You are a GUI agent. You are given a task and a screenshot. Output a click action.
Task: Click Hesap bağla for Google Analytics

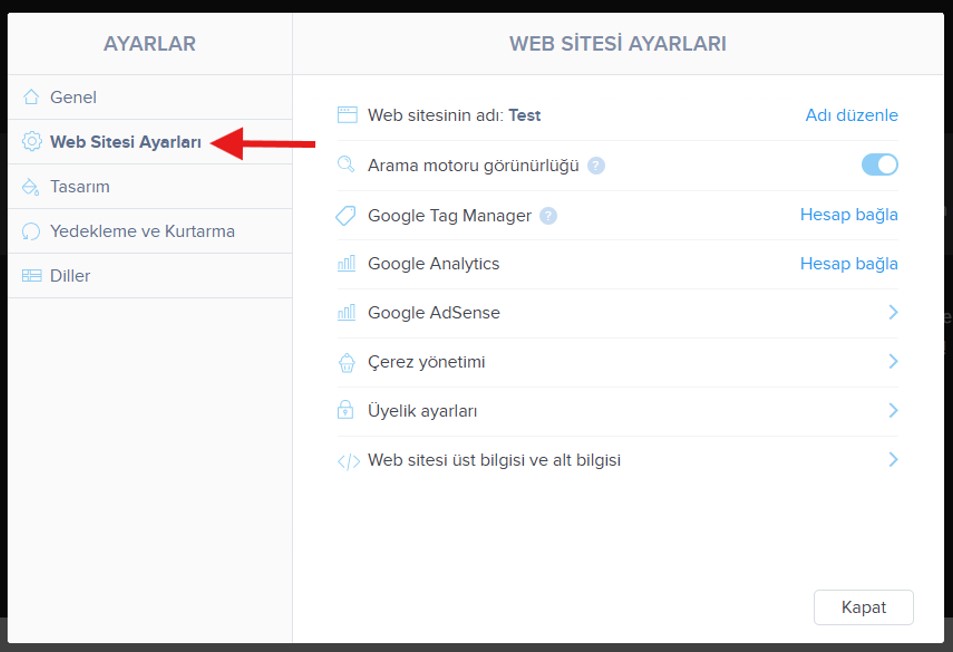click(848, 264)
